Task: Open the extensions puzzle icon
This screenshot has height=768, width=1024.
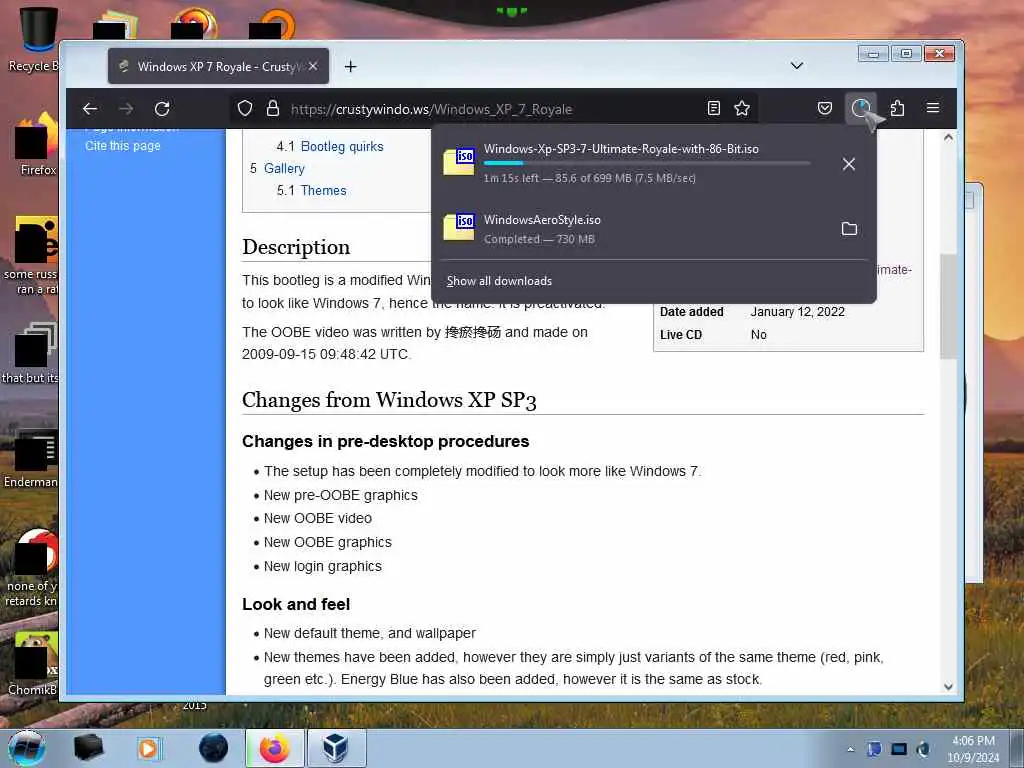Action: (x=897, y=108)
